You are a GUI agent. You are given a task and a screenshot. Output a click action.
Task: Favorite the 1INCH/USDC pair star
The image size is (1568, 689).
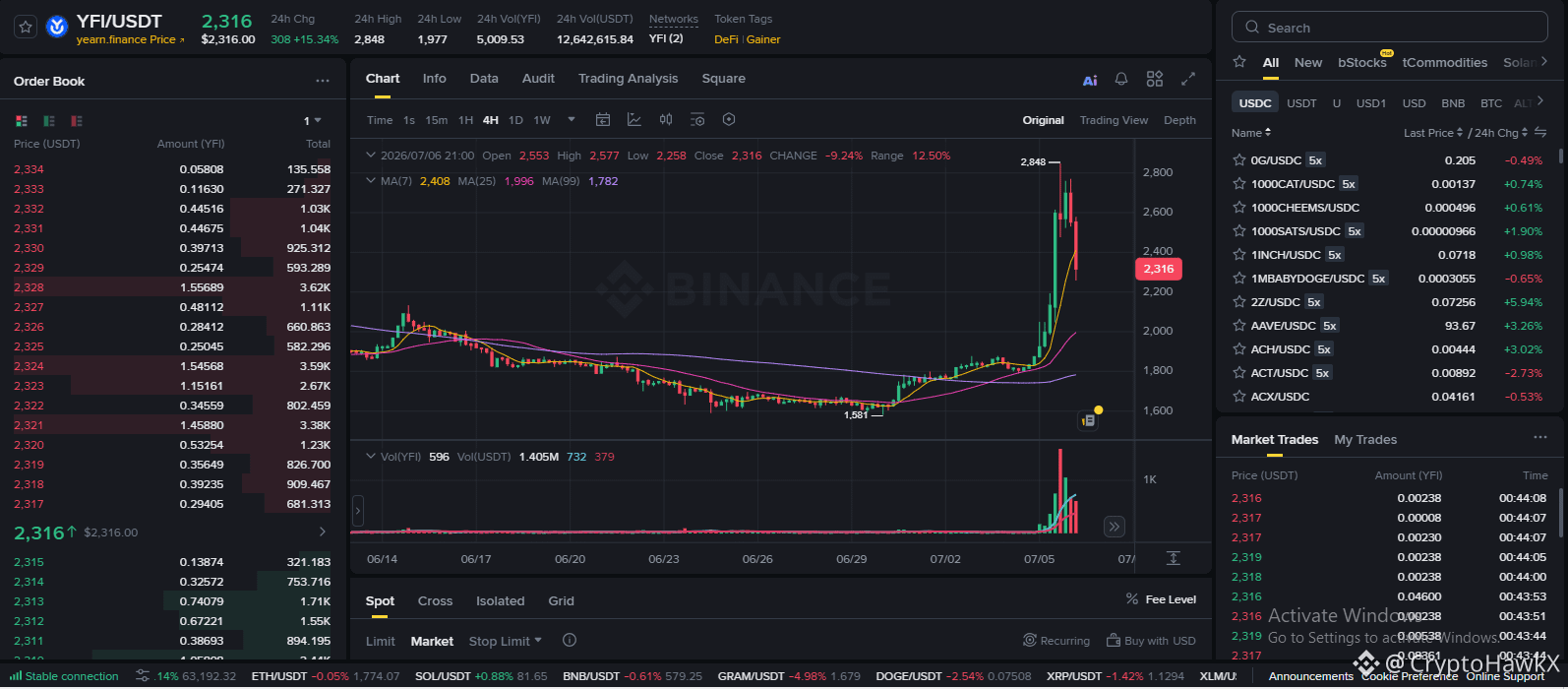[1239, 254]
